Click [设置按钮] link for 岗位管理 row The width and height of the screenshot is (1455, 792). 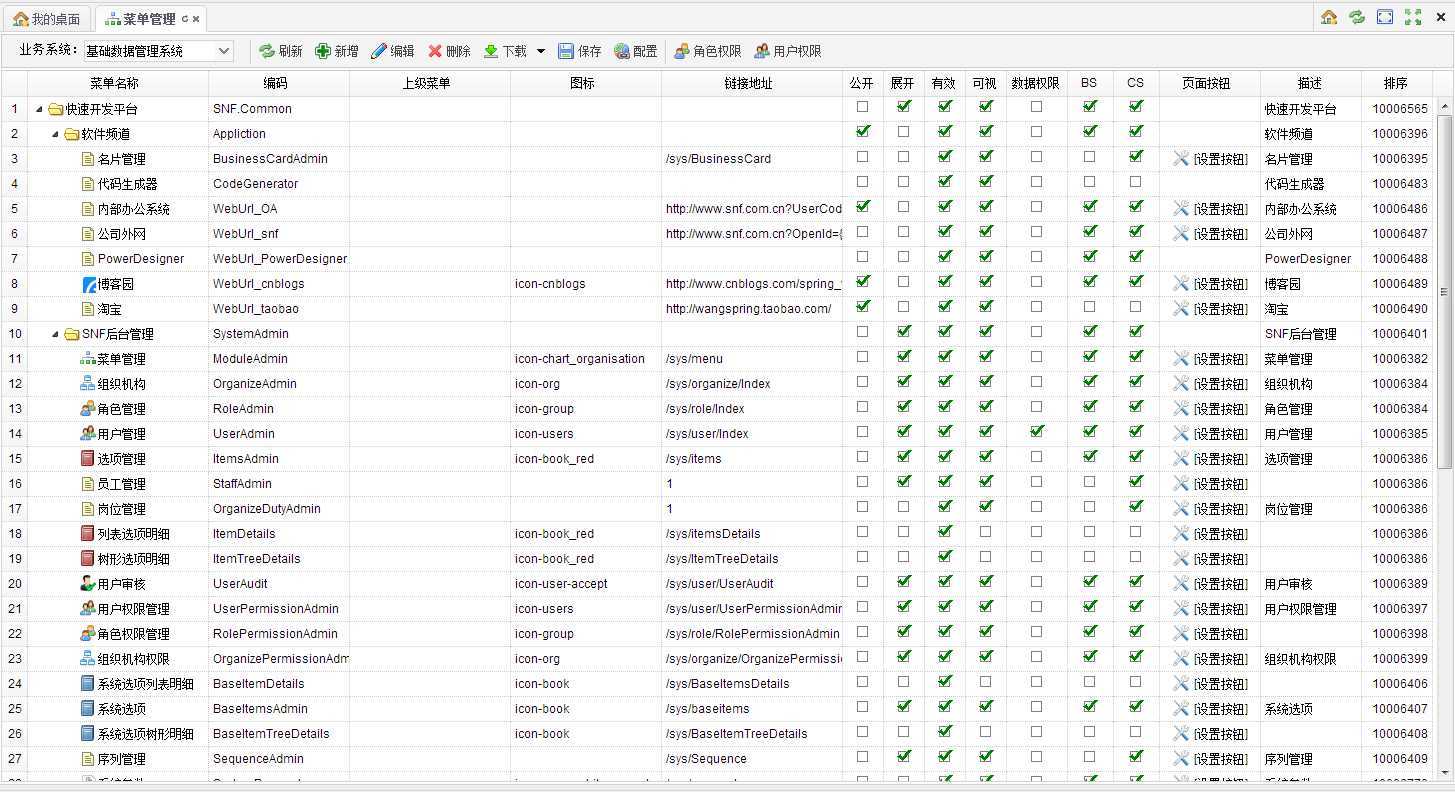(1220, 509)
